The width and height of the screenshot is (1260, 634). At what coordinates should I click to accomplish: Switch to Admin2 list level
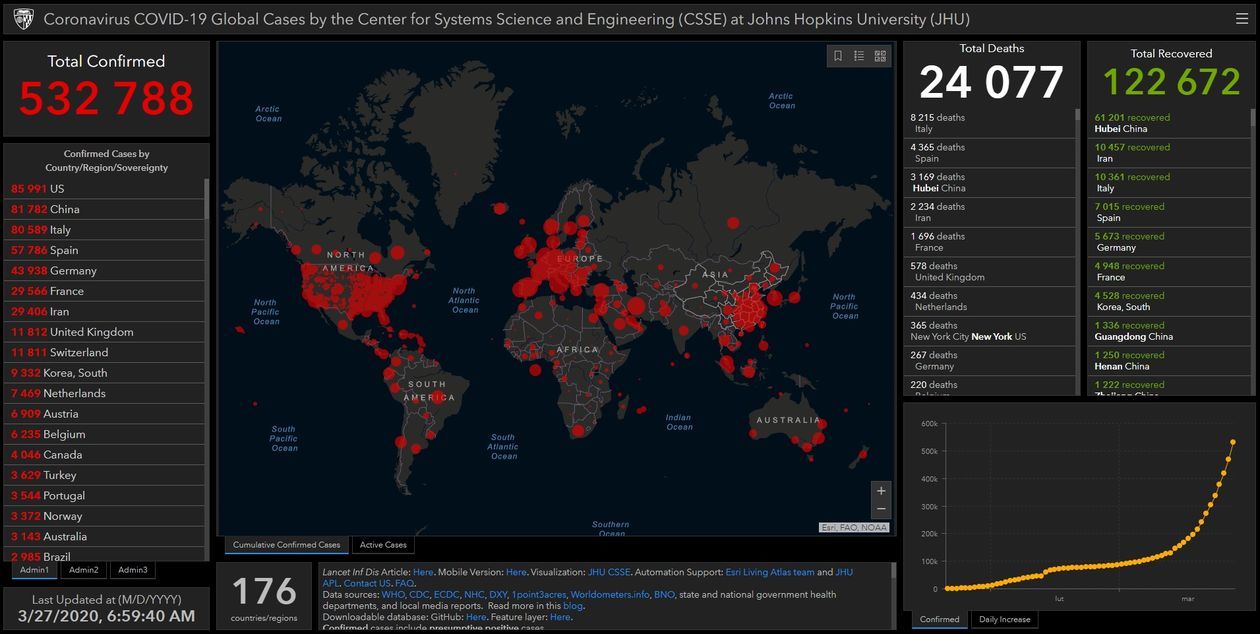tap(84, 570)
